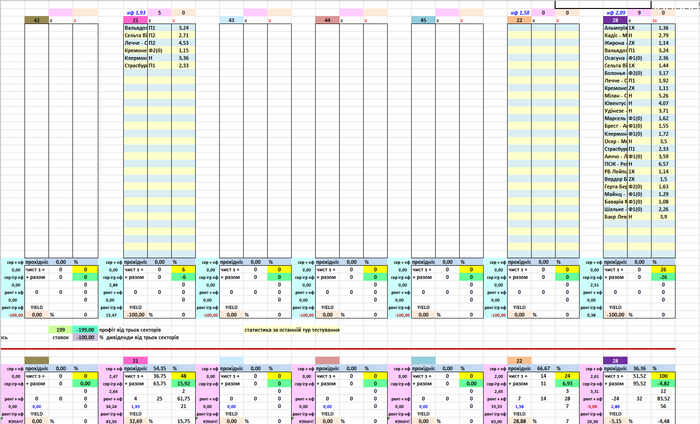This screenshot has width=700, height=424.
Task: Click the YIELD value 32,69
Action: click(x=135, y=421)
